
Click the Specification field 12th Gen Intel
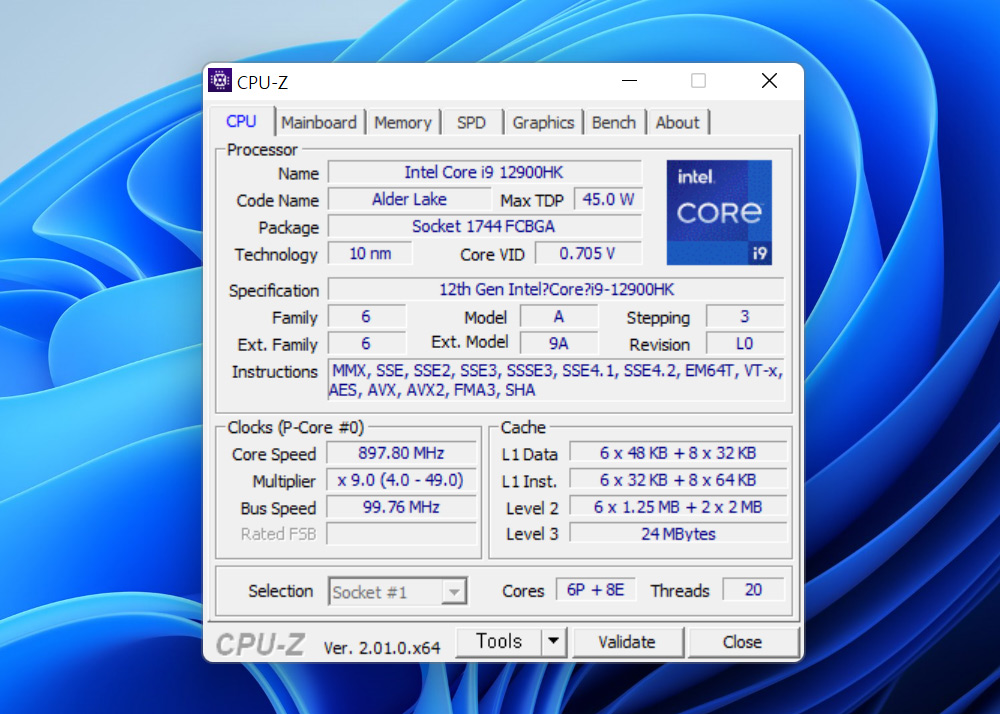pyautogui.click(x=556, y=289)
